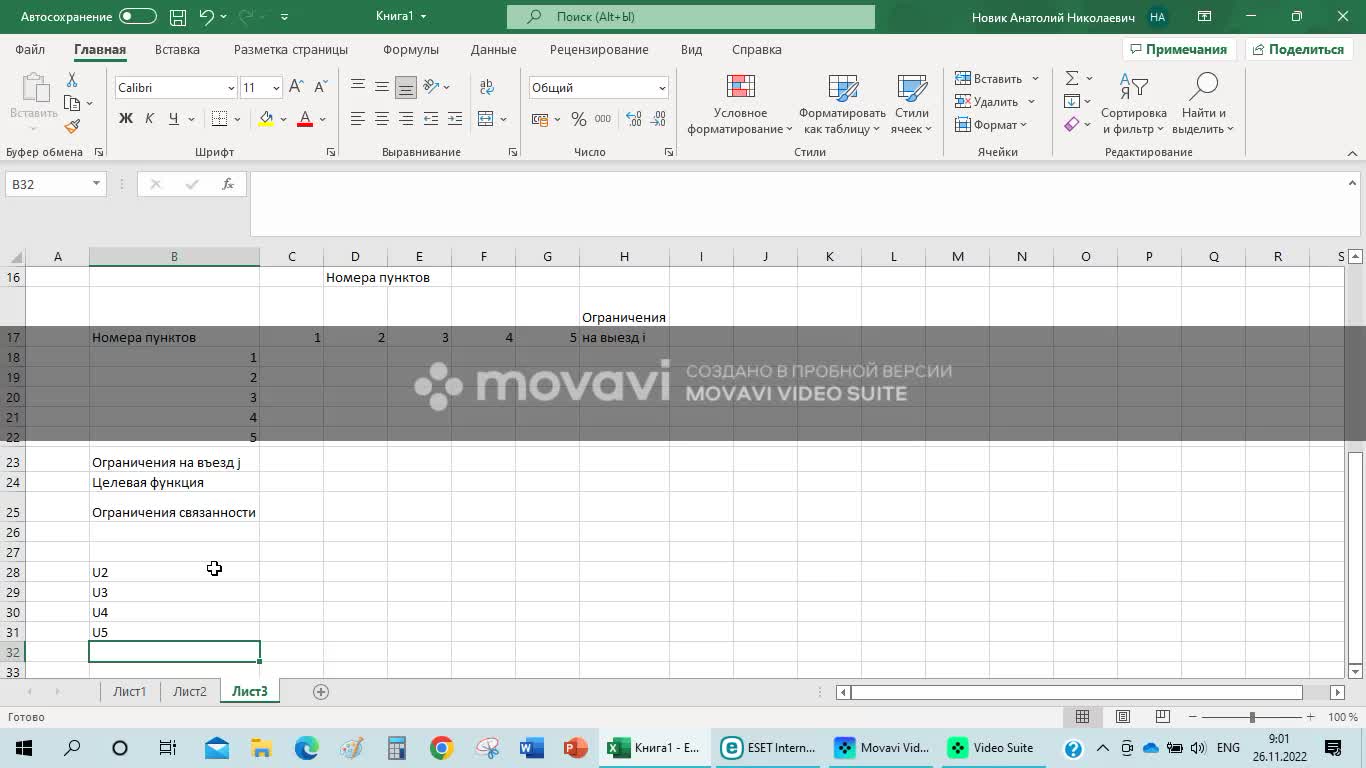This screenshot has width=1366, height=768.
Task: Toggle align text left
Action: 358,119
